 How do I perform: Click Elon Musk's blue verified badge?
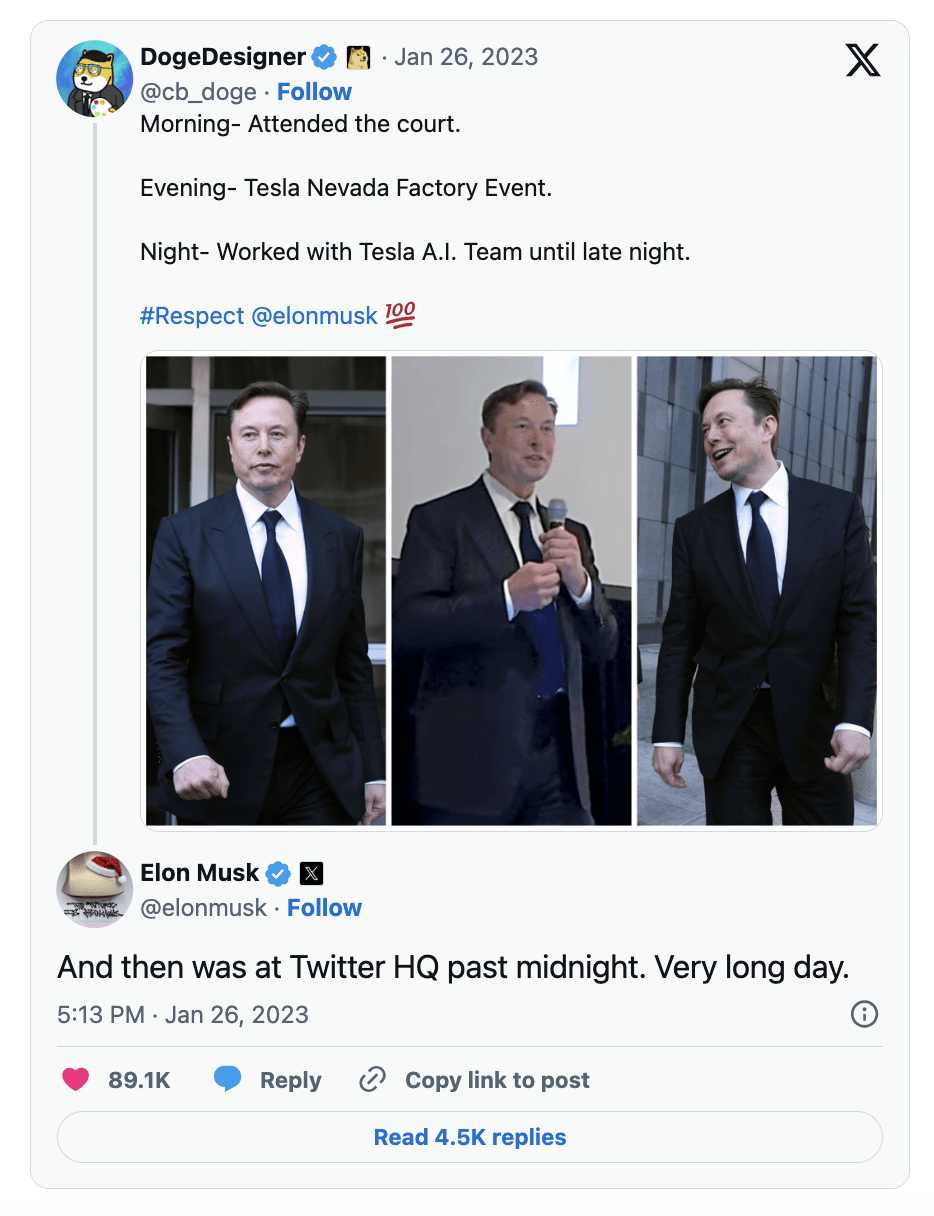[x=278, y=873]
